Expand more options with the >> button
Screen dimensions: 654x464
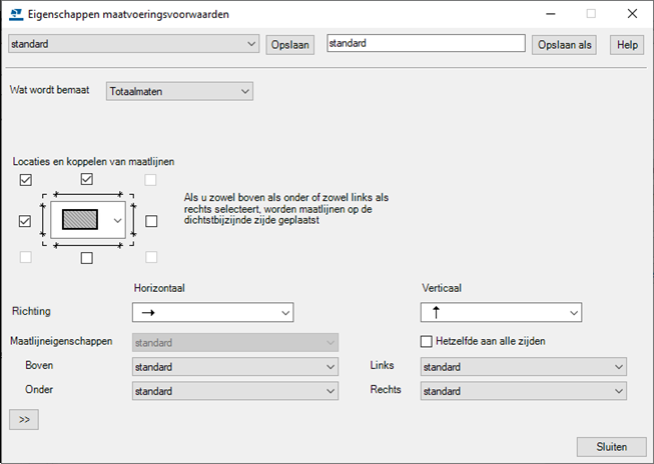[x=23, y=420]
